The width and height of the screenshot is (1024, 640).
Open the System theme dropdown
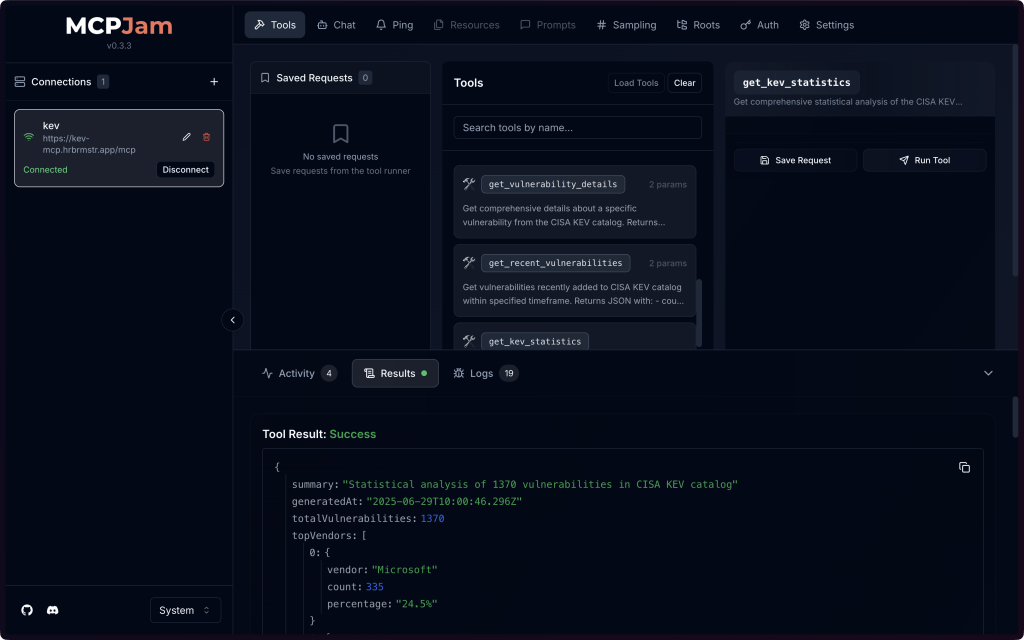[185, 610]
